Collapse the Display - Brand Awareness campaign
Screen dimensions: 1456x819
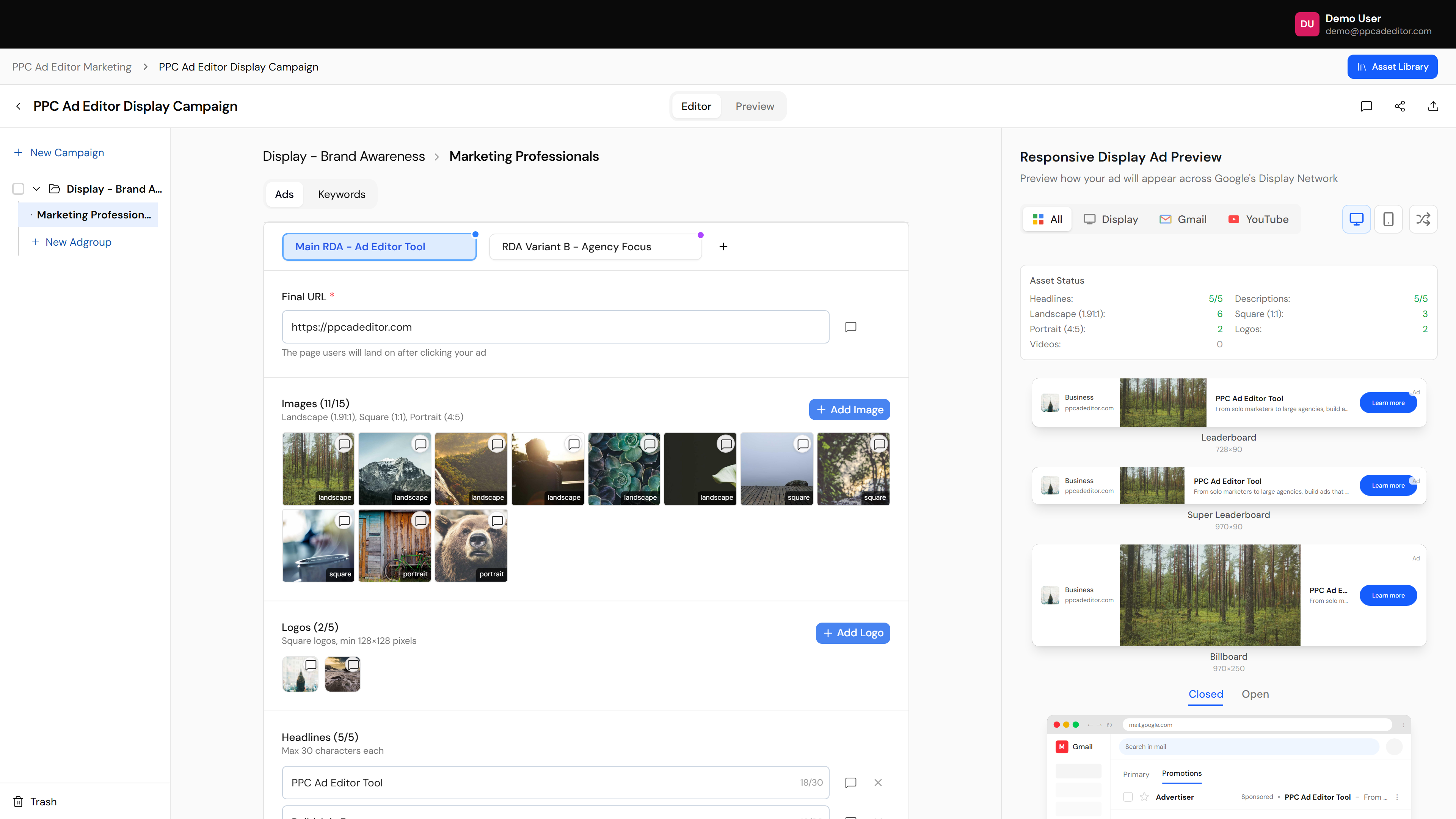[36, 189]
